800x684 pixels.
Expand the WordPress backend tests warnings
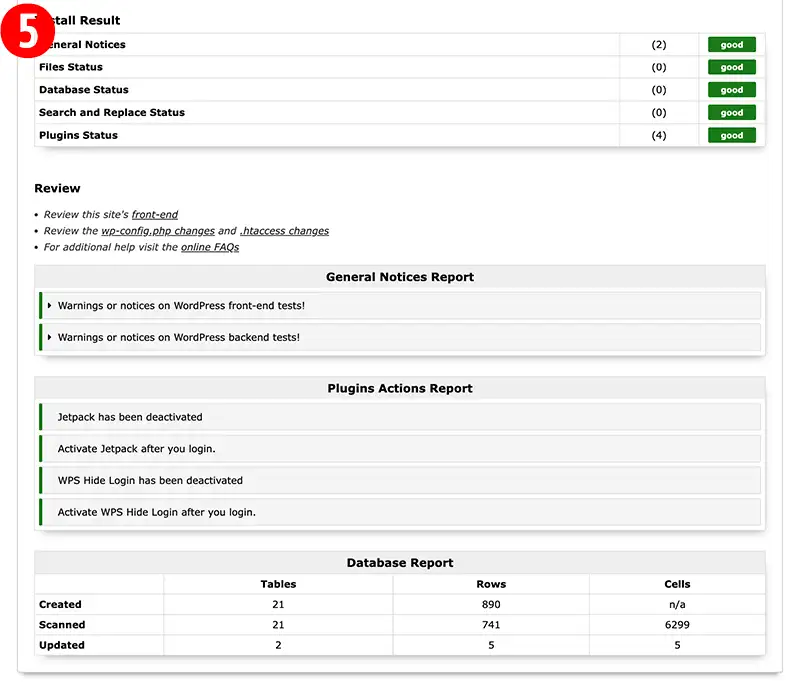(400, 337)
